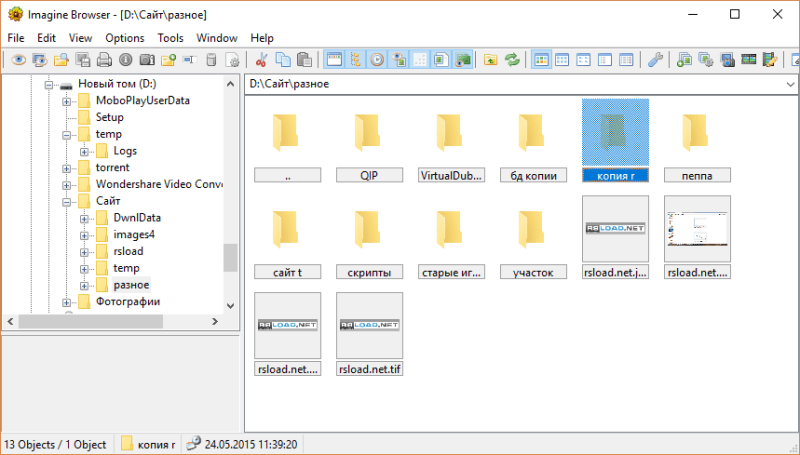Toggle the green image preview eye button
The width and height of the screenshot is (800, 455).
click(463, 60)
